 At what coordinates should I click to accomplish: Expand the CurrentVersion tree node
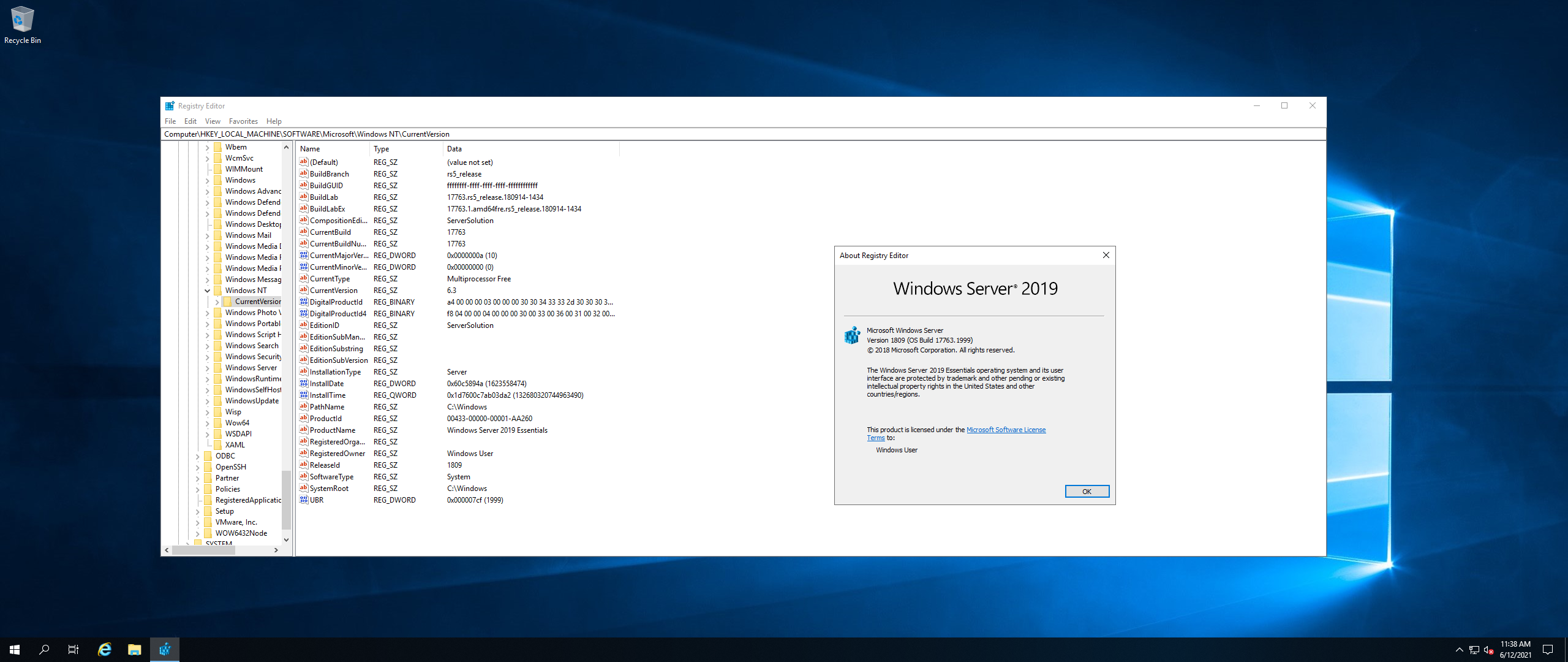217,302
